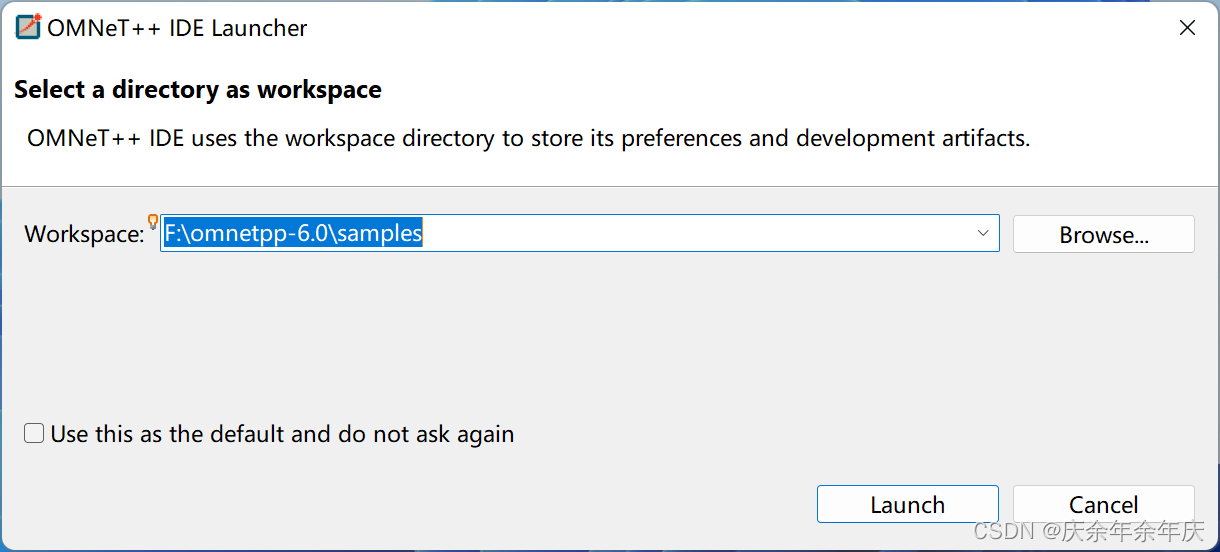
Task: Expand the Workspace path dropdown arrow
Action: (x=983, y=234)
